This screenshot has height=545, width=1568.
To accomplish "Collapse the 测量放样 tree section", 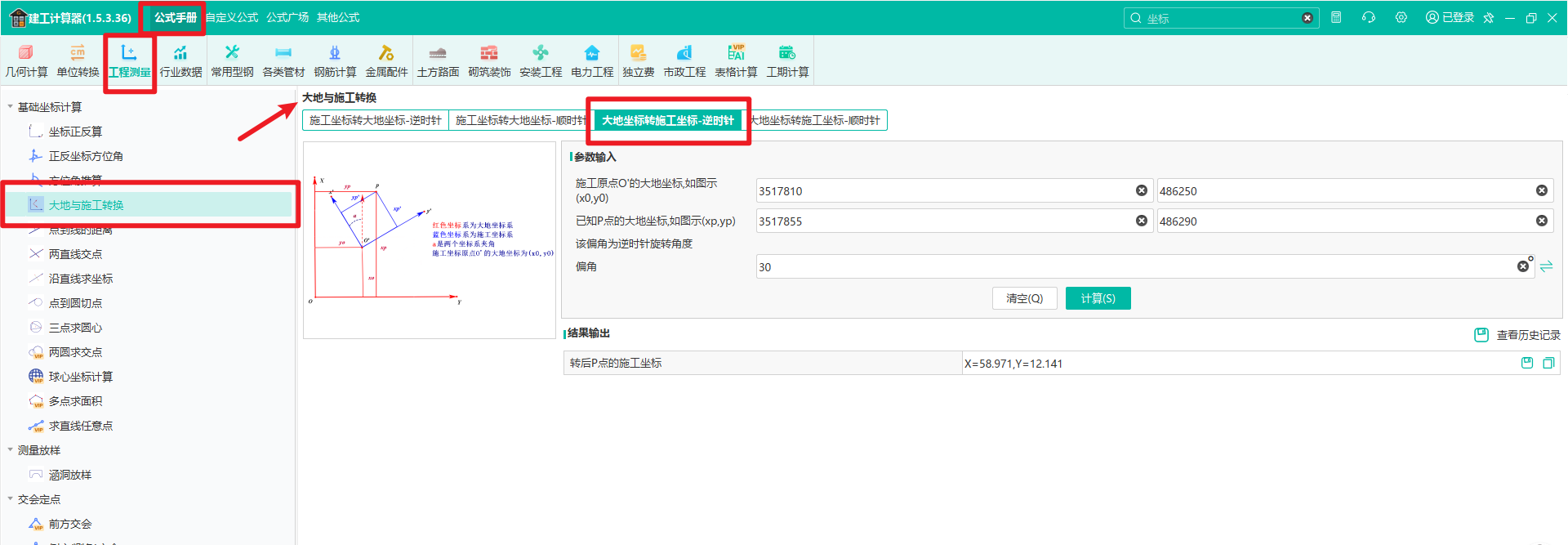I will click(10, 450).
